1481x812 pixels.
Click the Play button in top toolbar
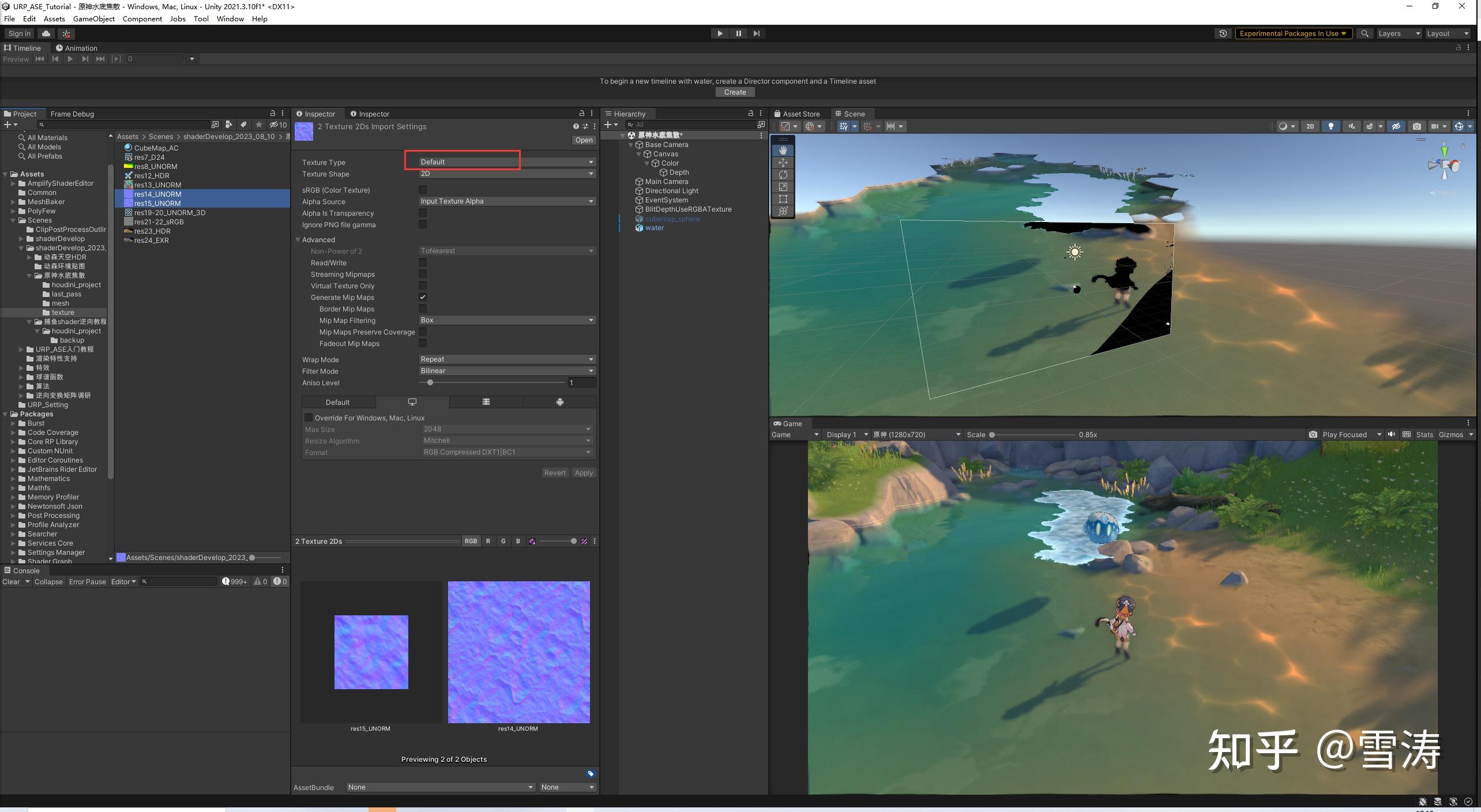click(720, 33)
